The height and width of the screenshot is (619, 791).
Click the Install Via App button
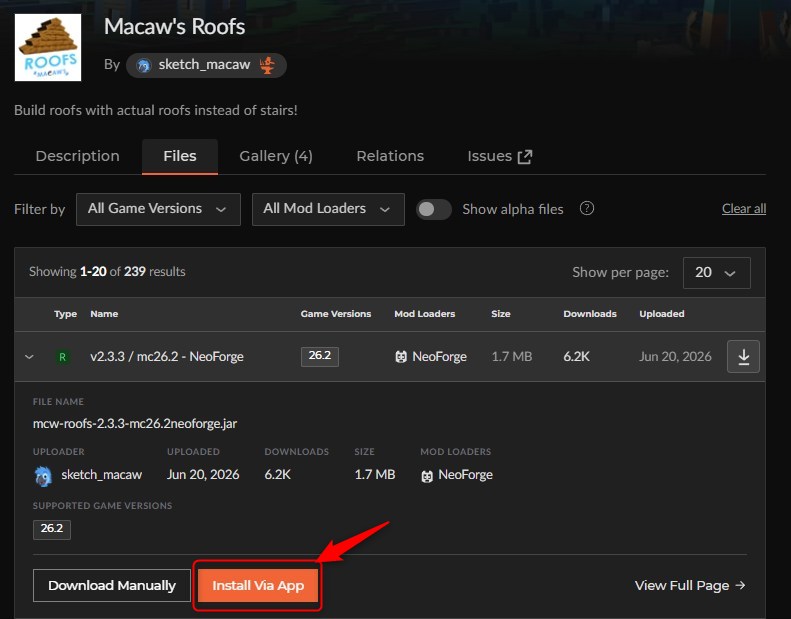(x=258, y=585)
